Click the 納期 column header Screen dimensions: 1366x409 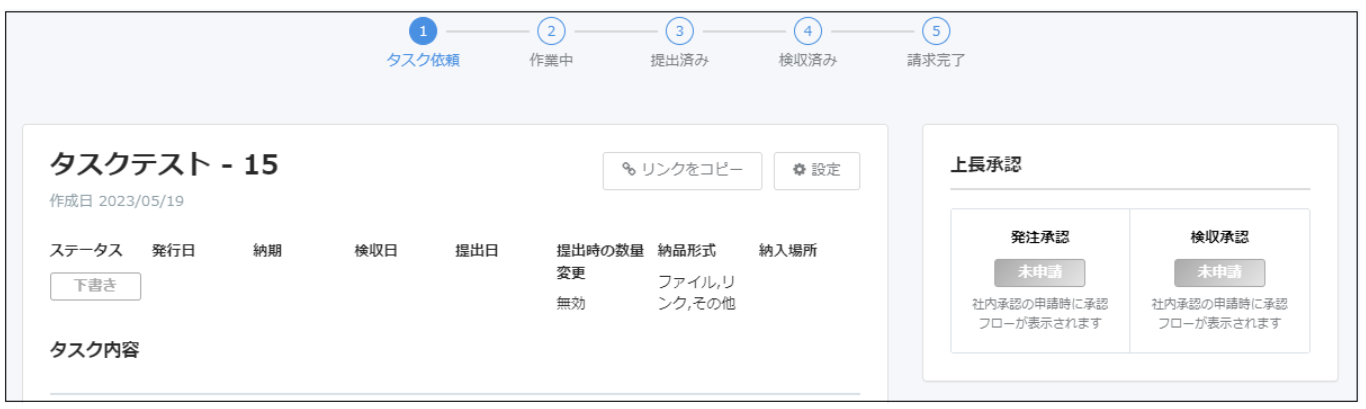(x=267, y=250)
